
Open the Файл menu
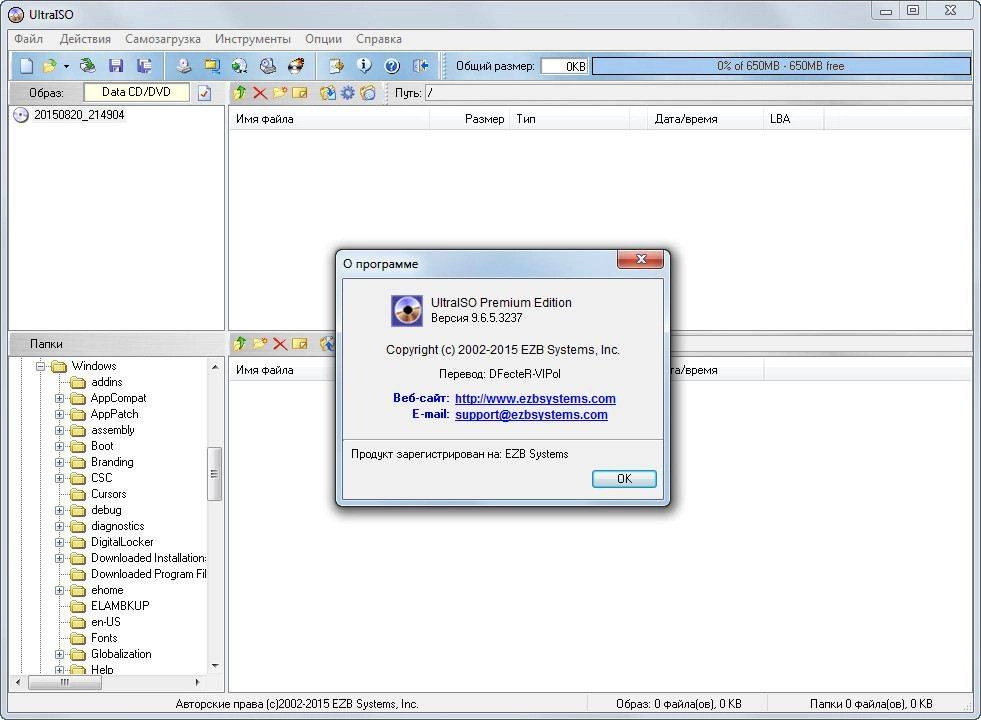[x=29, y=39]
